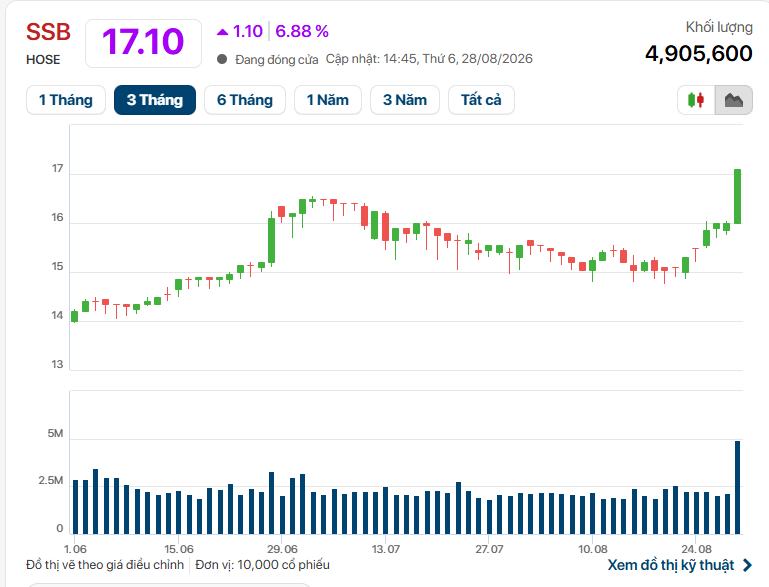
Task: Click the green up-arrow price change indicator
Action: pos(222,32)
